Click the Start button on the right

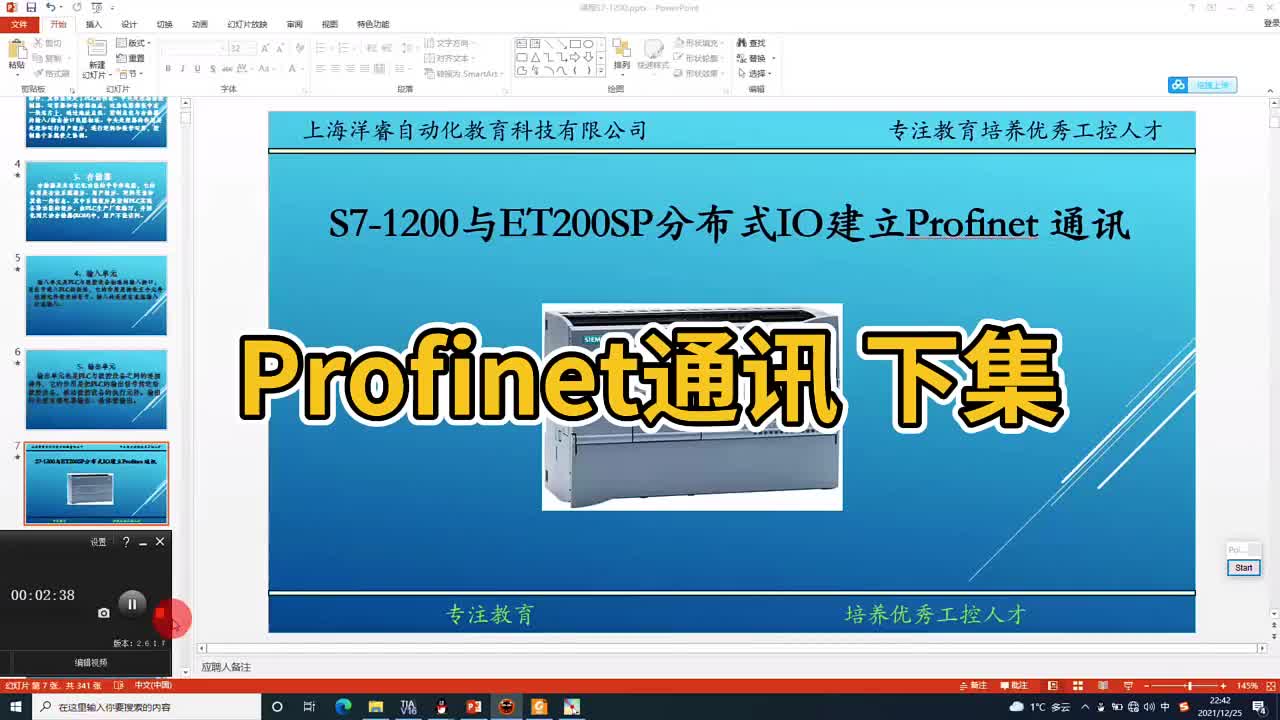pyautogui.click(x=1243, y=567)
